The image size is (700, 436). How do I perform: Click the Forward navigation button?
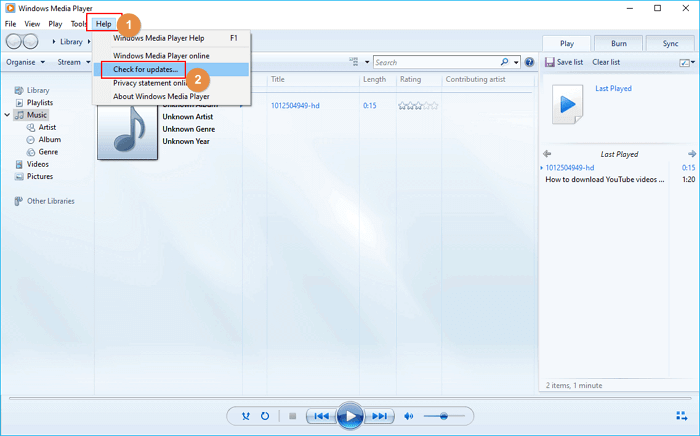[x=30, y=42]
